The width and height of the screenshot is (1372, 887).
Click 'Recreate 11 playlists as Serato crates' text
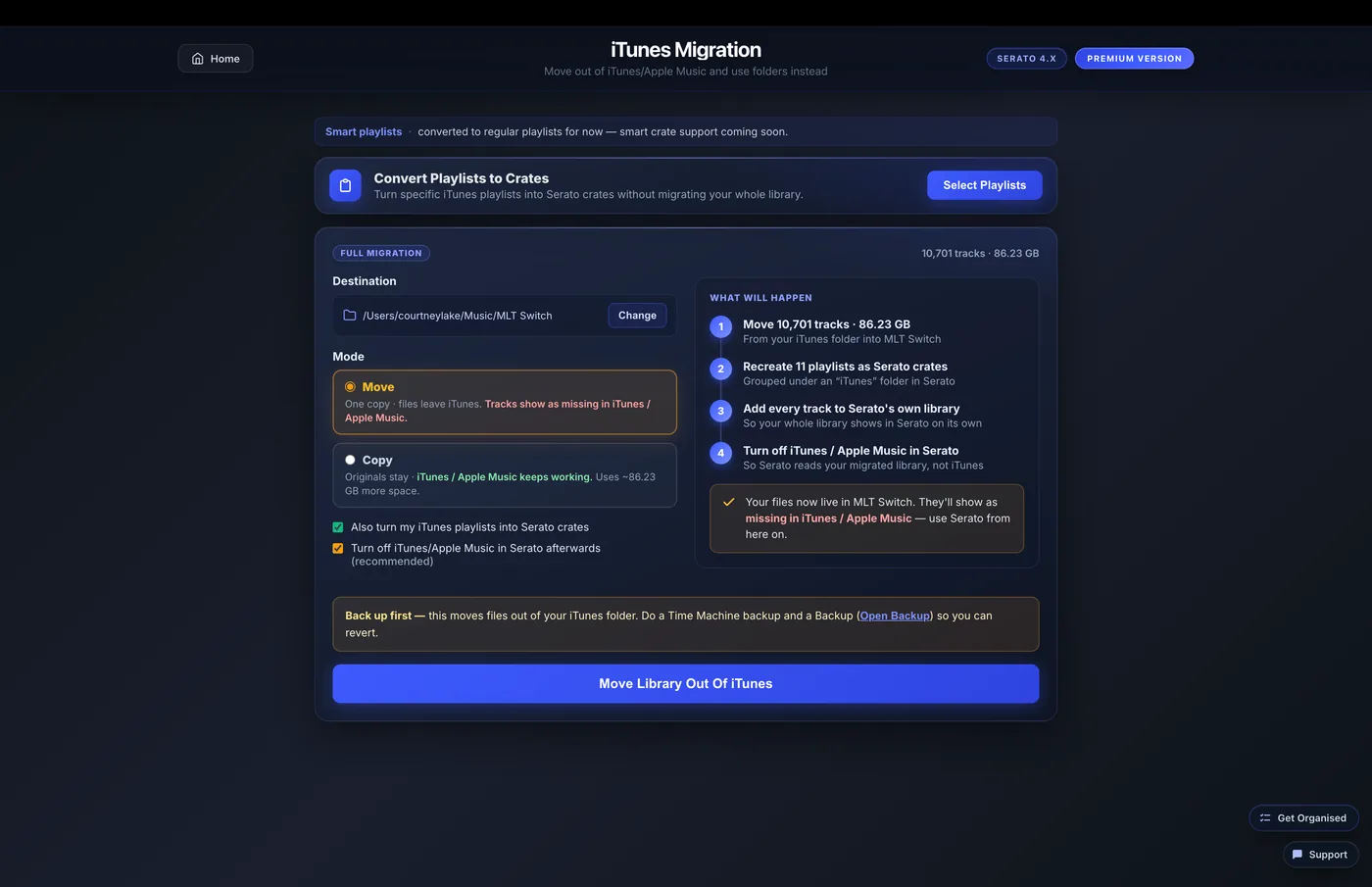(x=845, y=367)
